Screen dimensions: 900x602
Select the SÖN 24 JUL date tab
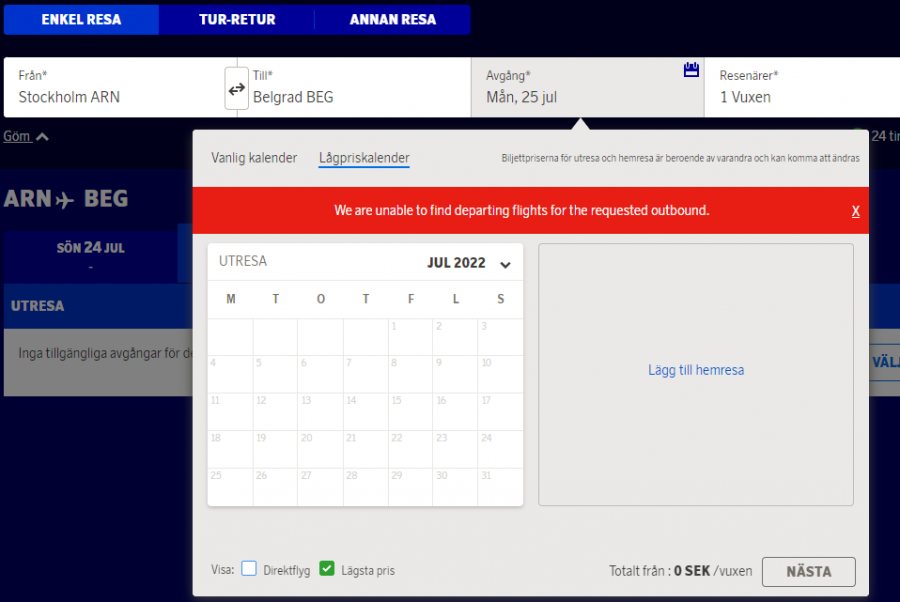pos(90,254)
